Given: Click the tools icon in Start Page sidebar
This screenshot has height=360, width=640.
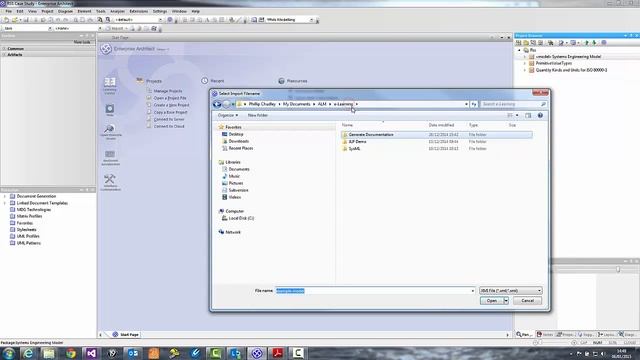Looking at the screenshot, I should click(109, 179).
